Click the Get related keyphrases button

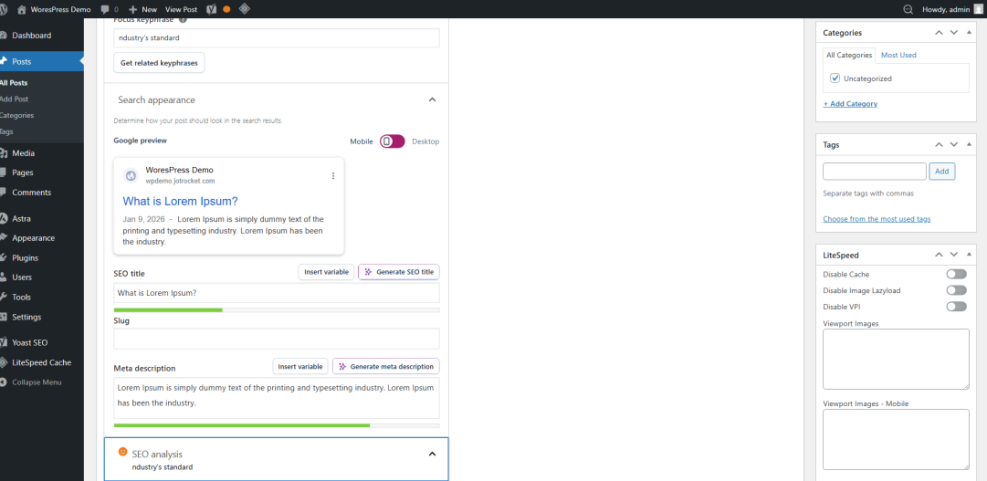159,63
